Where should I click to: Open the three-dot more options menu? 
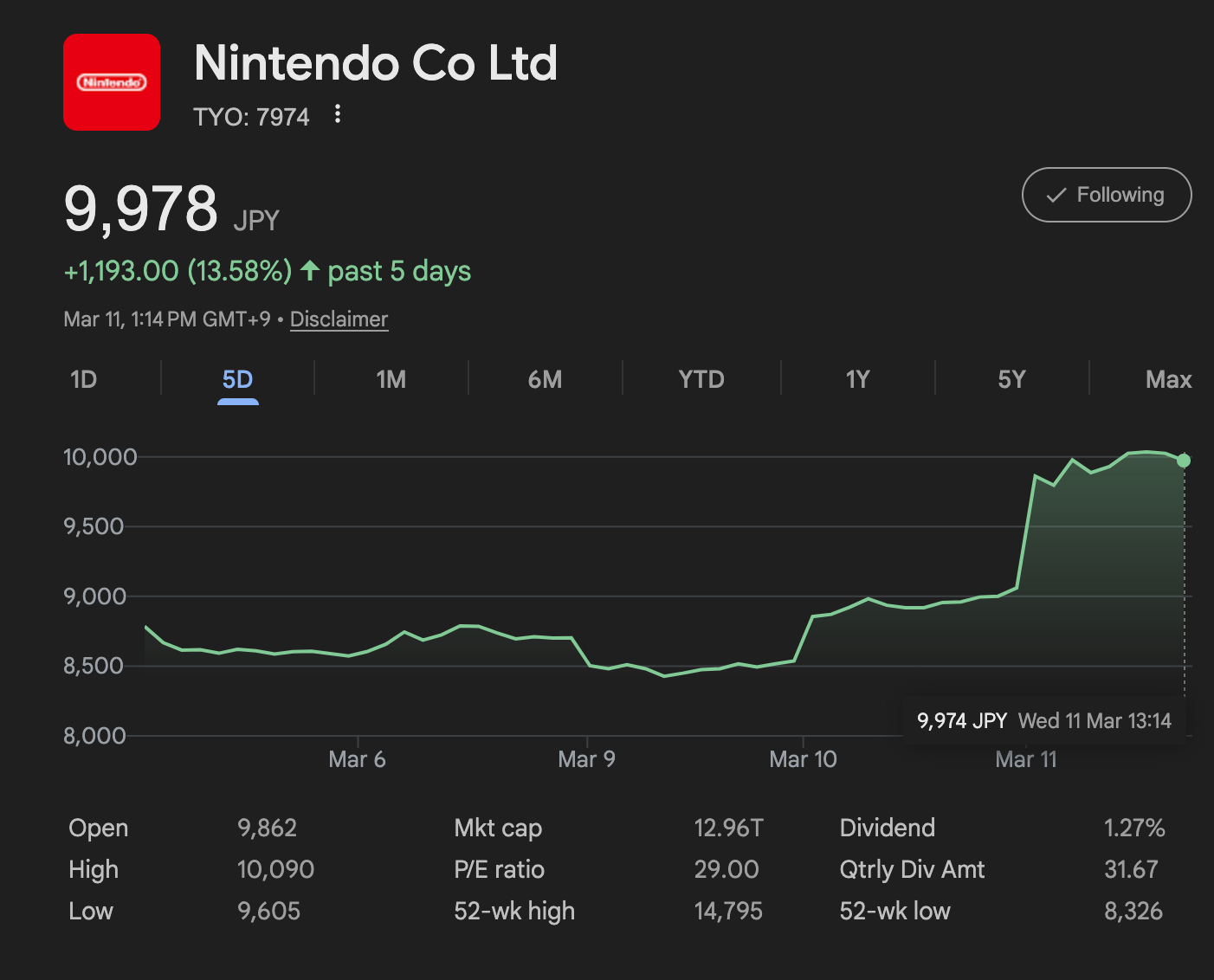pyautogui.click(x=338, y=114)
